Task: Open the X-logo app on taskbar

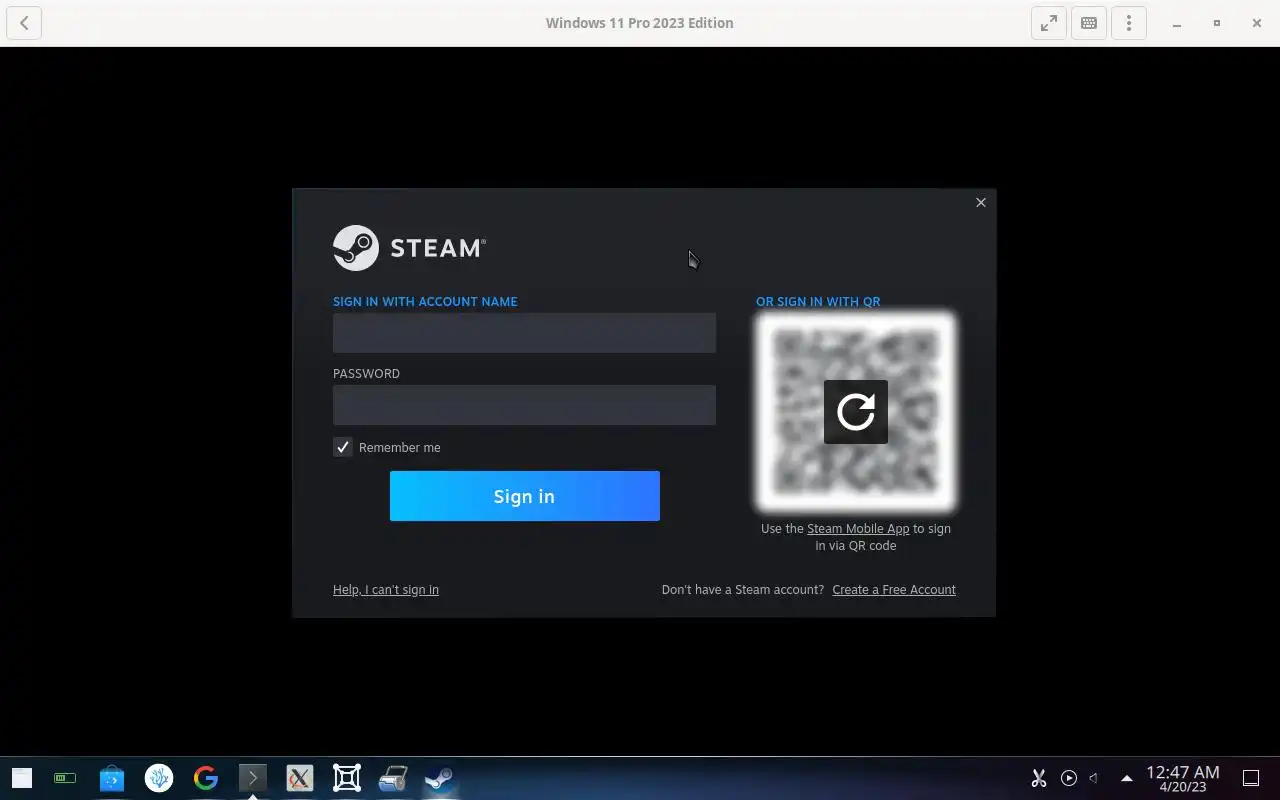Action: pyautogui.click(x=300, y=778)
